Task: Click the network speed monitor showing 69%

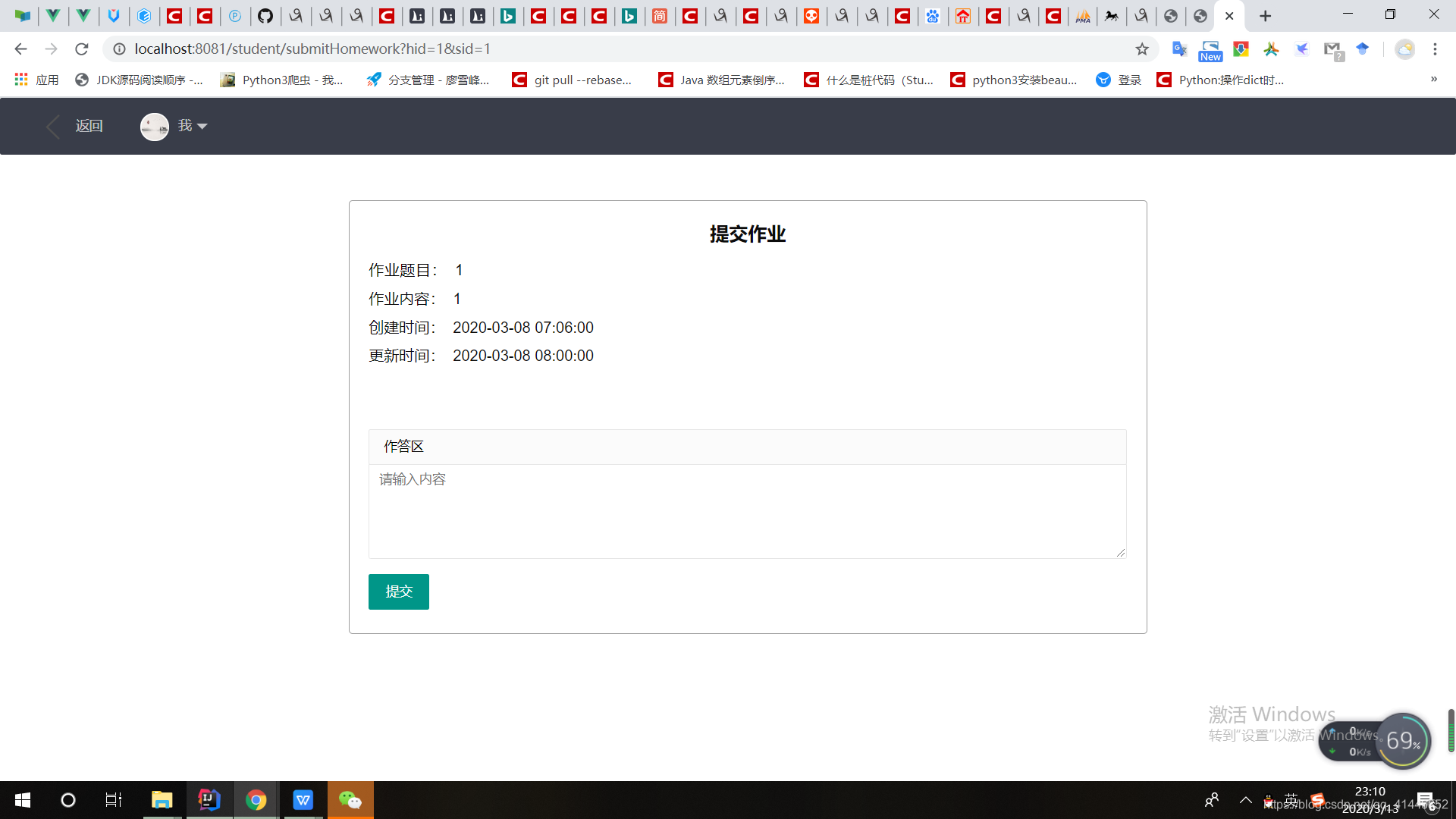Action: (x=1404, y=741)
